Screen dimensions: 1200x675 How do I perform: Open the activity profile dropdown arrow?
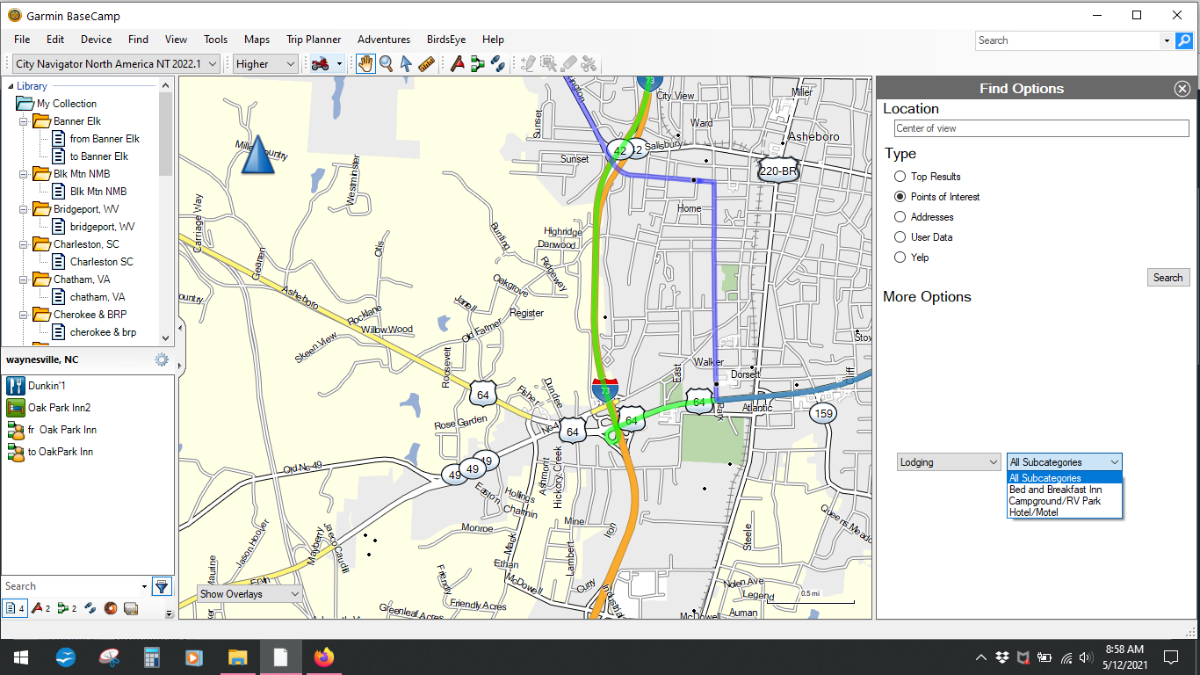339,64
